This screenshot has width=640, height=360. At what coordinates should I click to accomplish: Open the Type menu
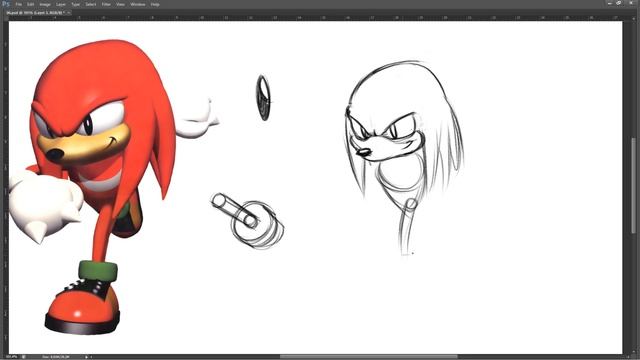pyautogui.click(x=76, y=4)
